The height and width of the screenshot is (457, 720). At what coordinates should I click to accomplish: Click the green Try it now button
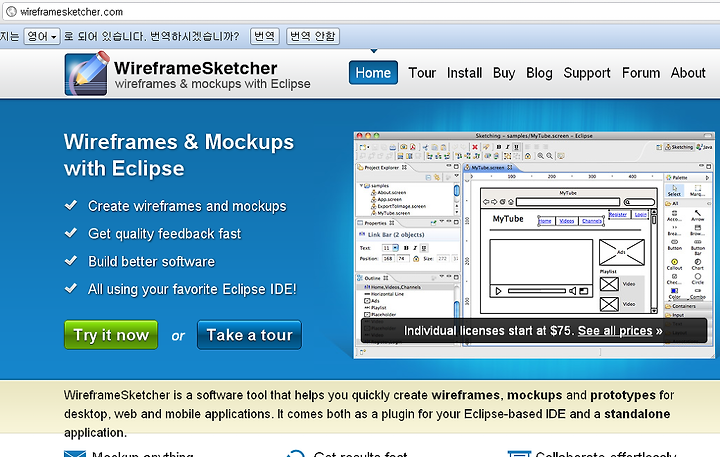pyautogui.click(x=111, y=335)
